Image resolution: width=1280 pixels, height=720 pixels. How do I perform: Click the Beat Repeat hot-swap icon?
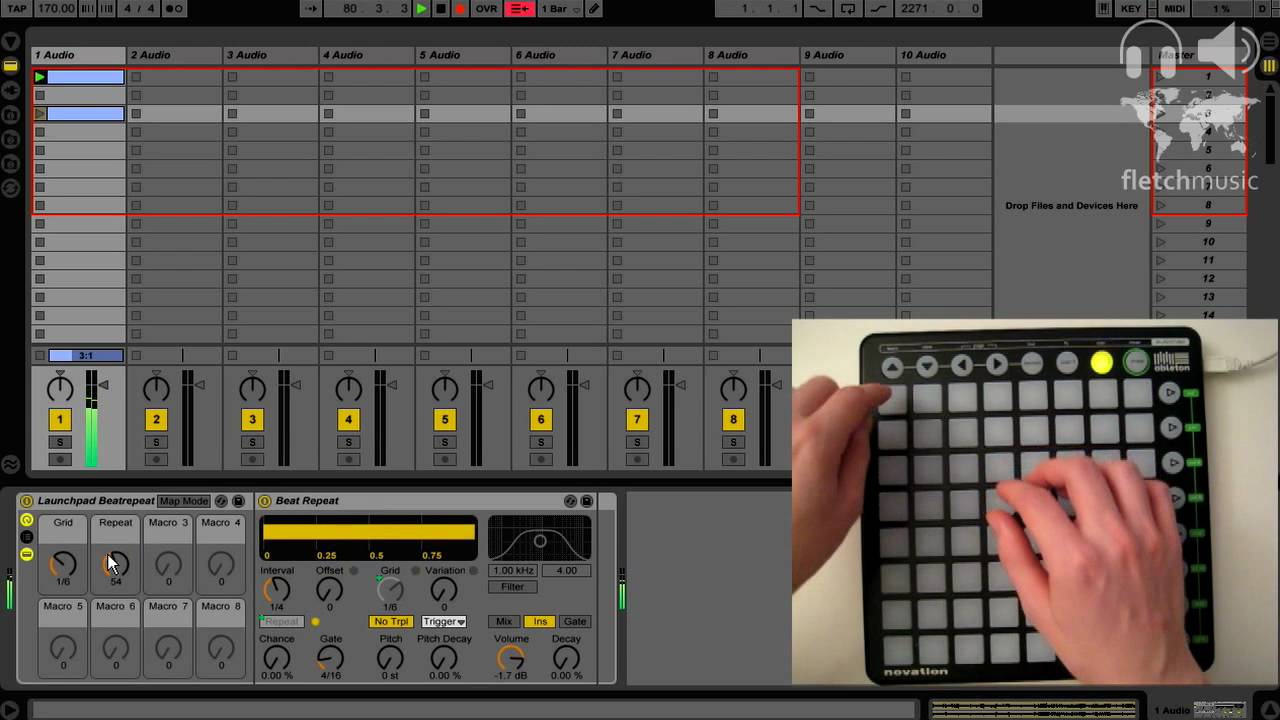coord(570,501)
